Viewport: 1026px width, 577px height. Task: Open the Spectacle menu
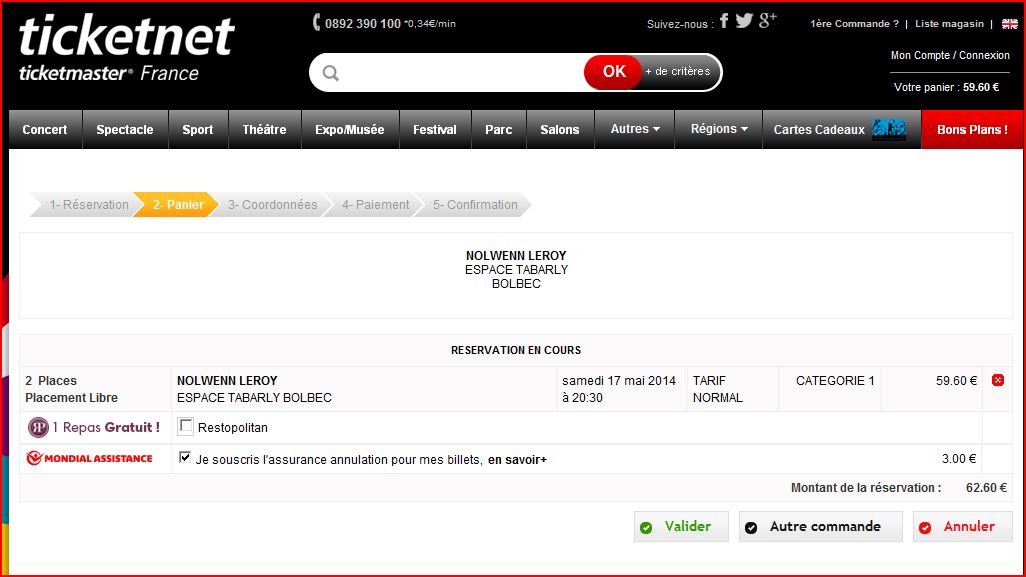(125, 130)
